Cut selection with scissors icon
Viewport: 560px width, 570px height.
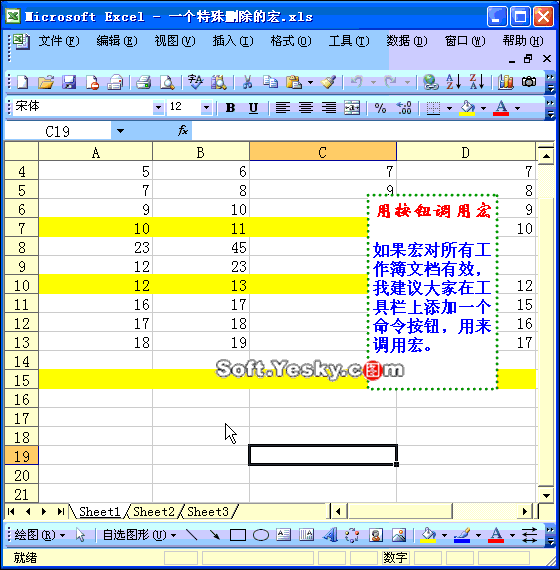248,82
